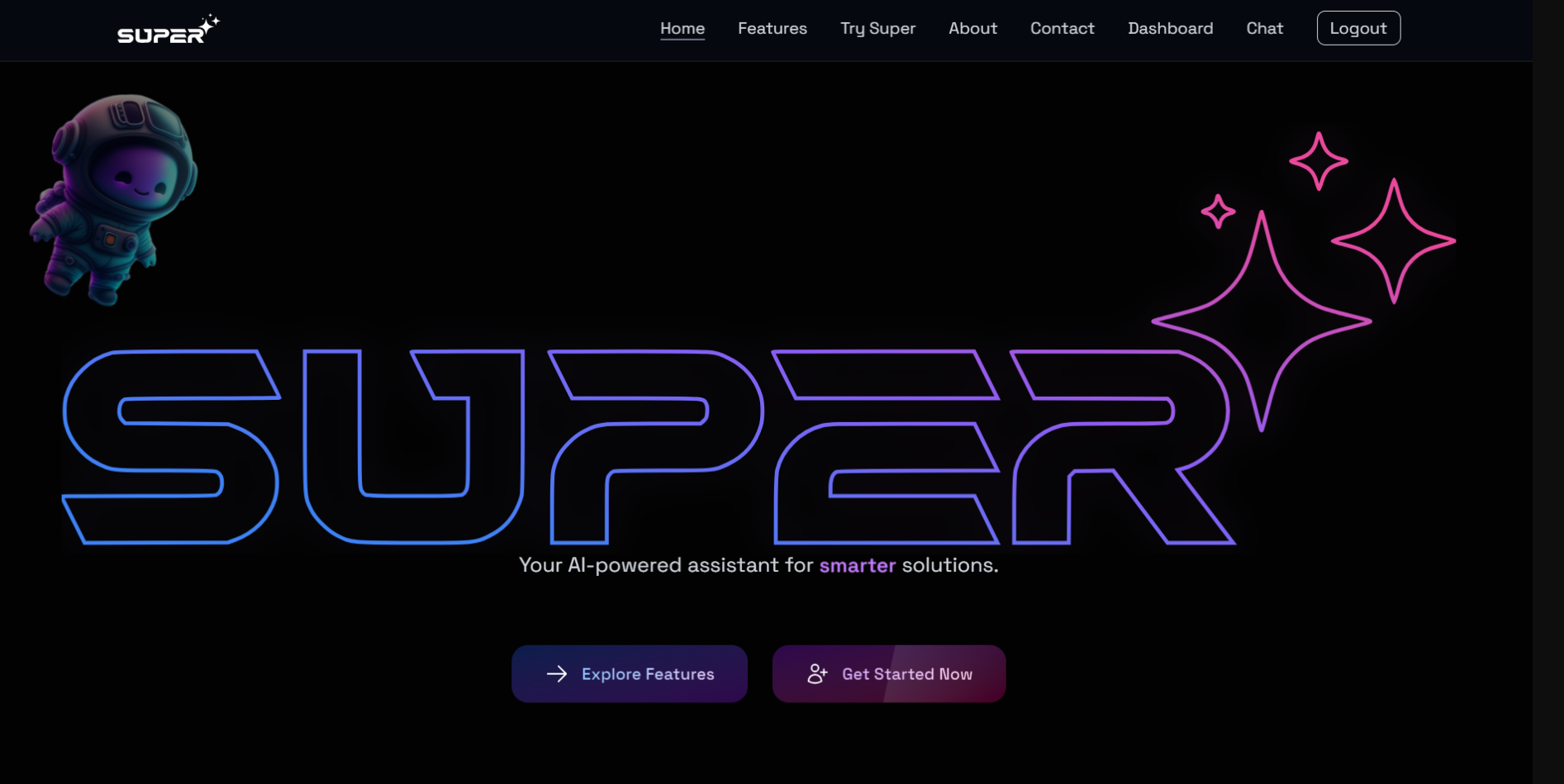Open the Chat link in navbar

tap(1264, 28)
